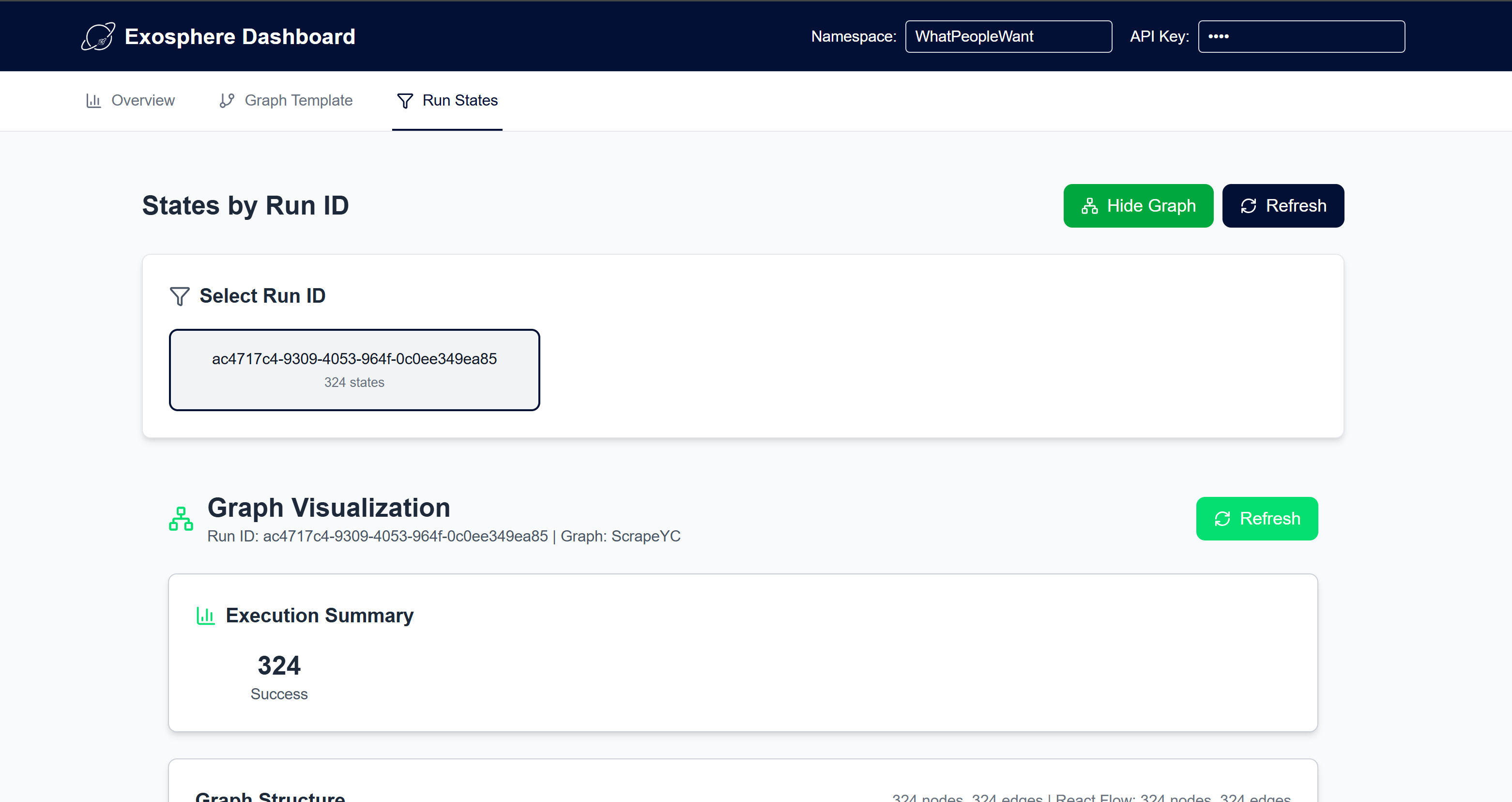
Task: Click the network icon beside Graph Visualization
Action: pos(181,519)
